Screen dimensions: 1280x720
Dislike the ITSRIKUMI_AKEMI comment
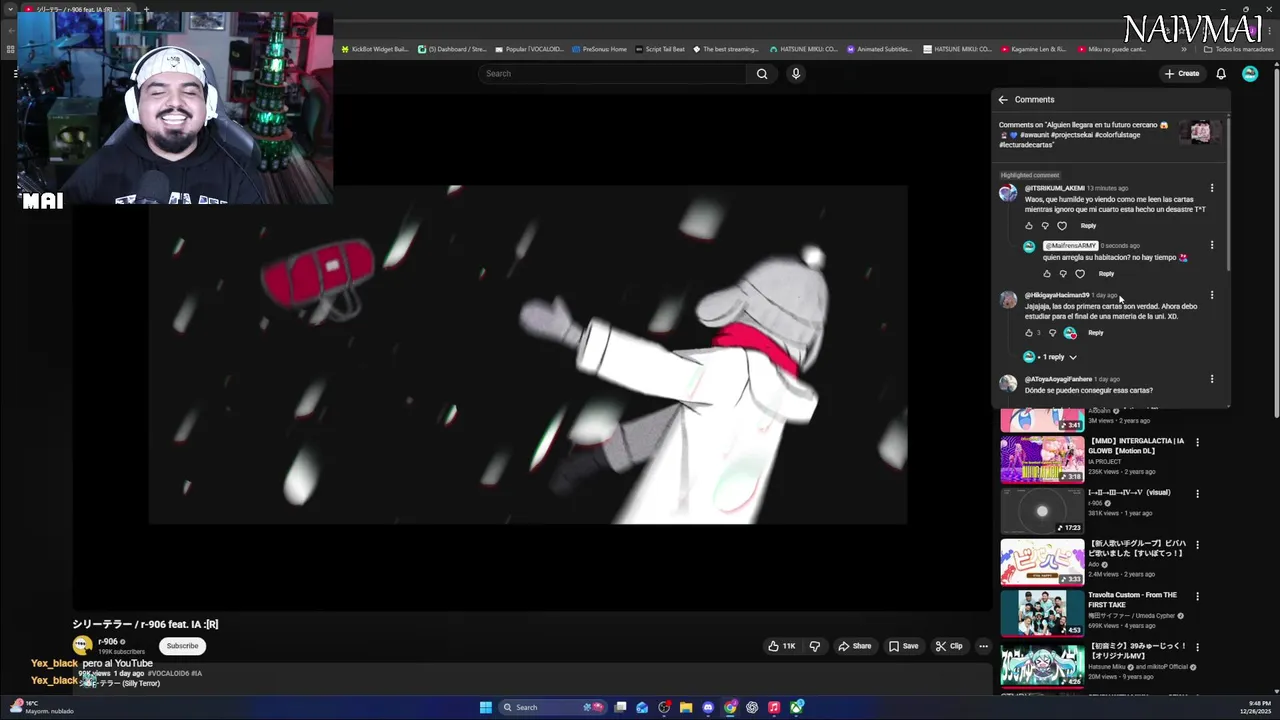pyautogui.click(x=1045, y=226)
